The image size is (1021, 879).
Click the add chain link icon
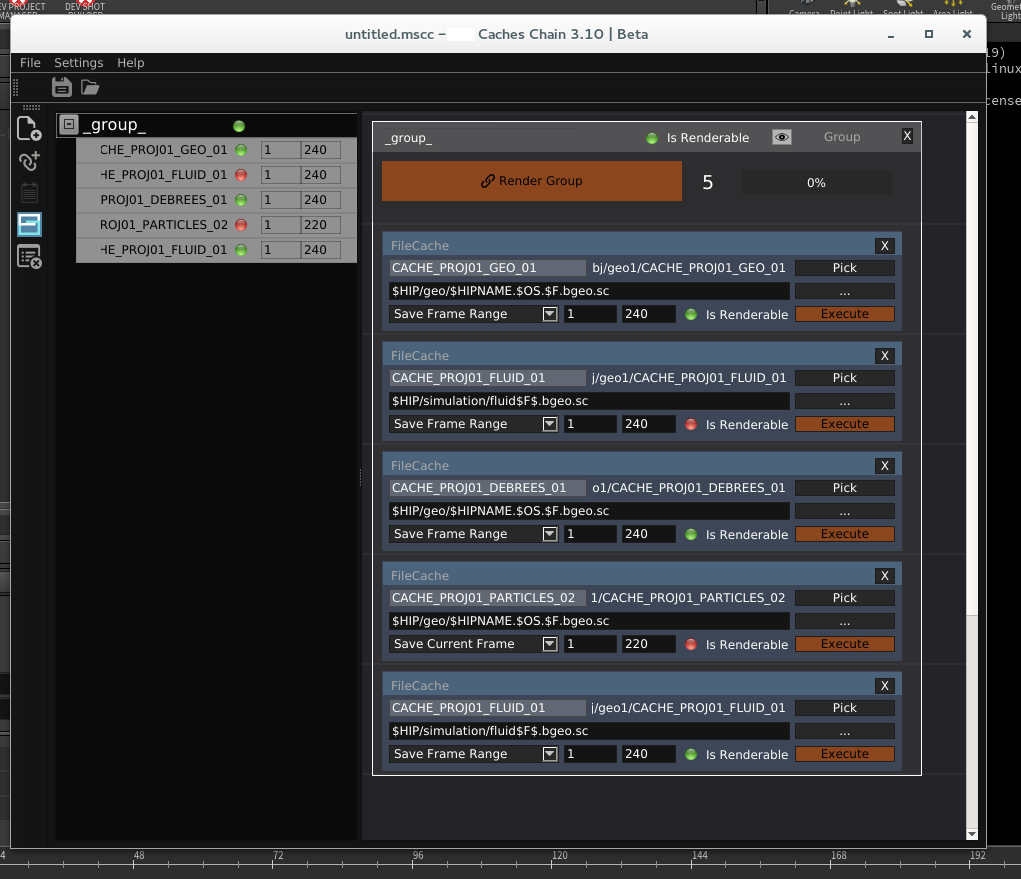29,161
